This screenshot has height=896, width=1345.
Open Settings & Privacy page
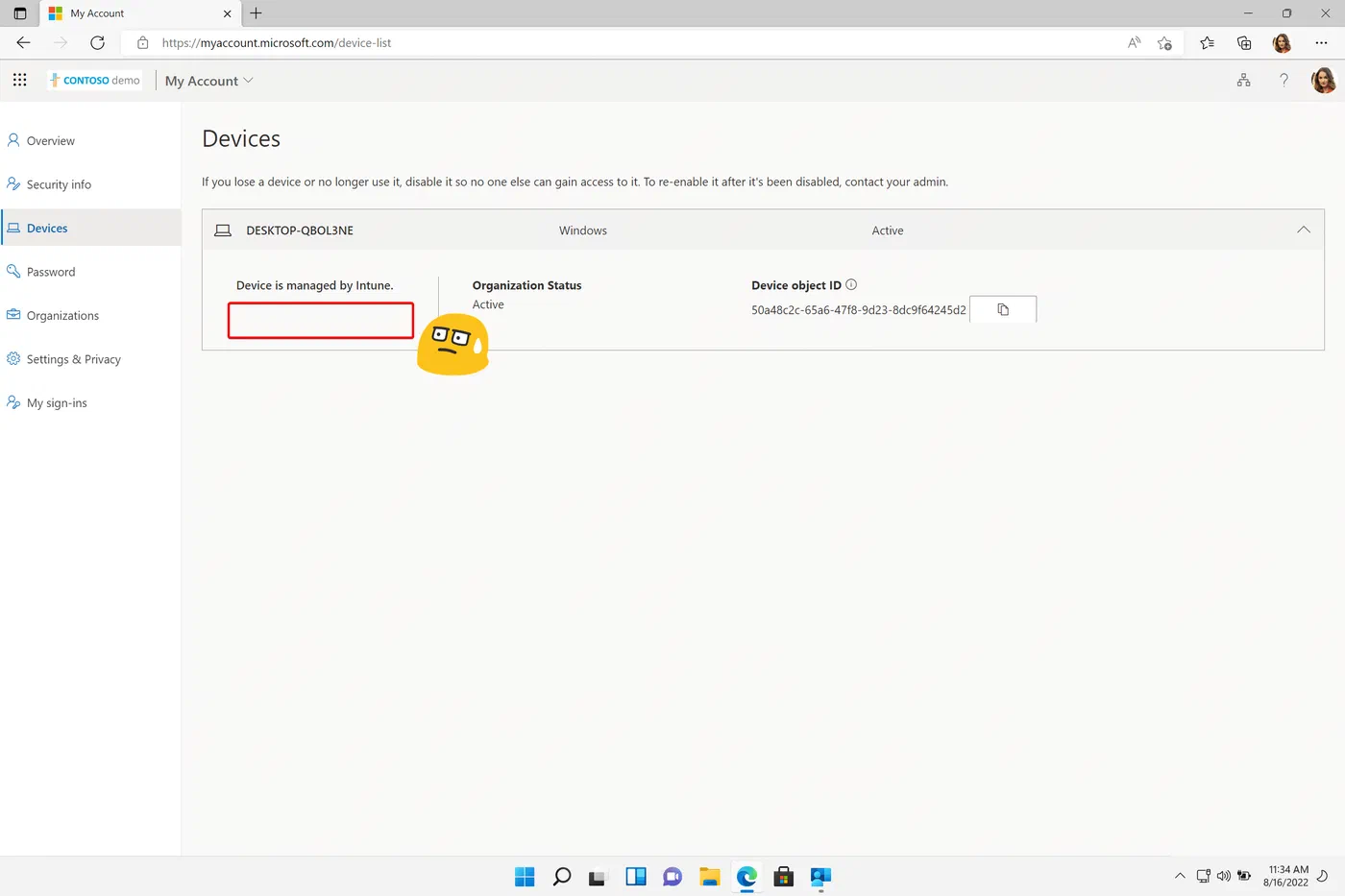pyautogui.click(x=90, y=359)
